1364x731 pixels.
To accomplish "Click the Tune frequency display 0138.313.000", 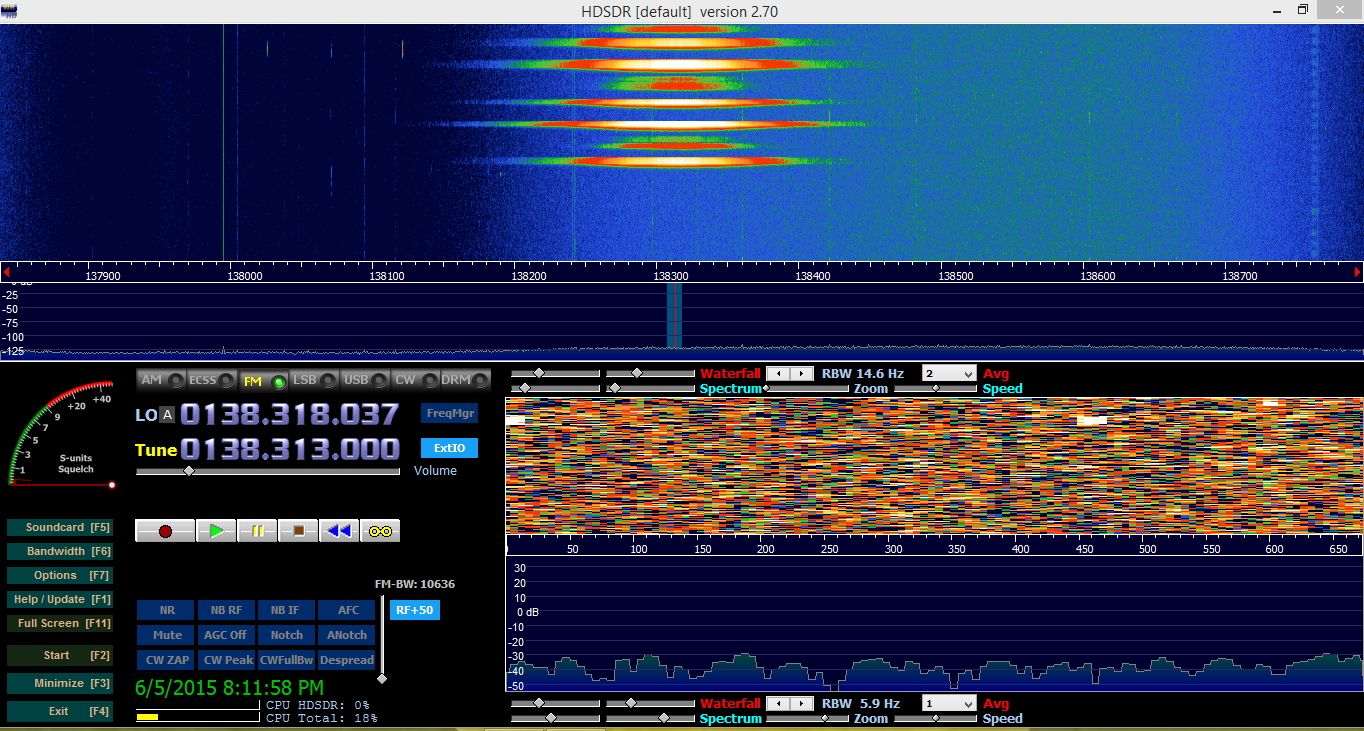I will [289, 448].
